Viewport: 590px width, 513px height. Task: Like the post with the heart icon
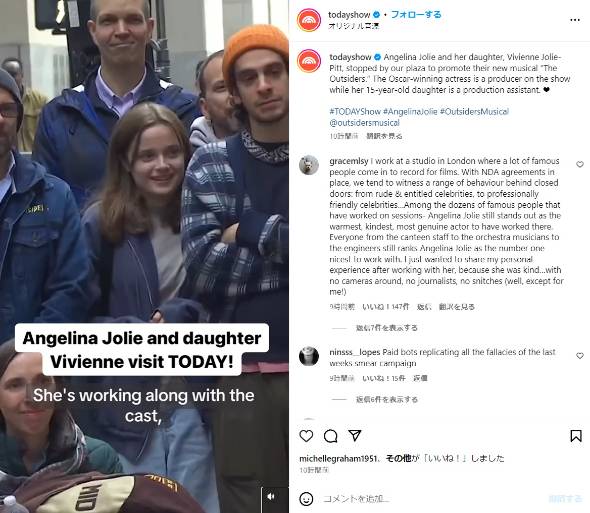[306, 436]
